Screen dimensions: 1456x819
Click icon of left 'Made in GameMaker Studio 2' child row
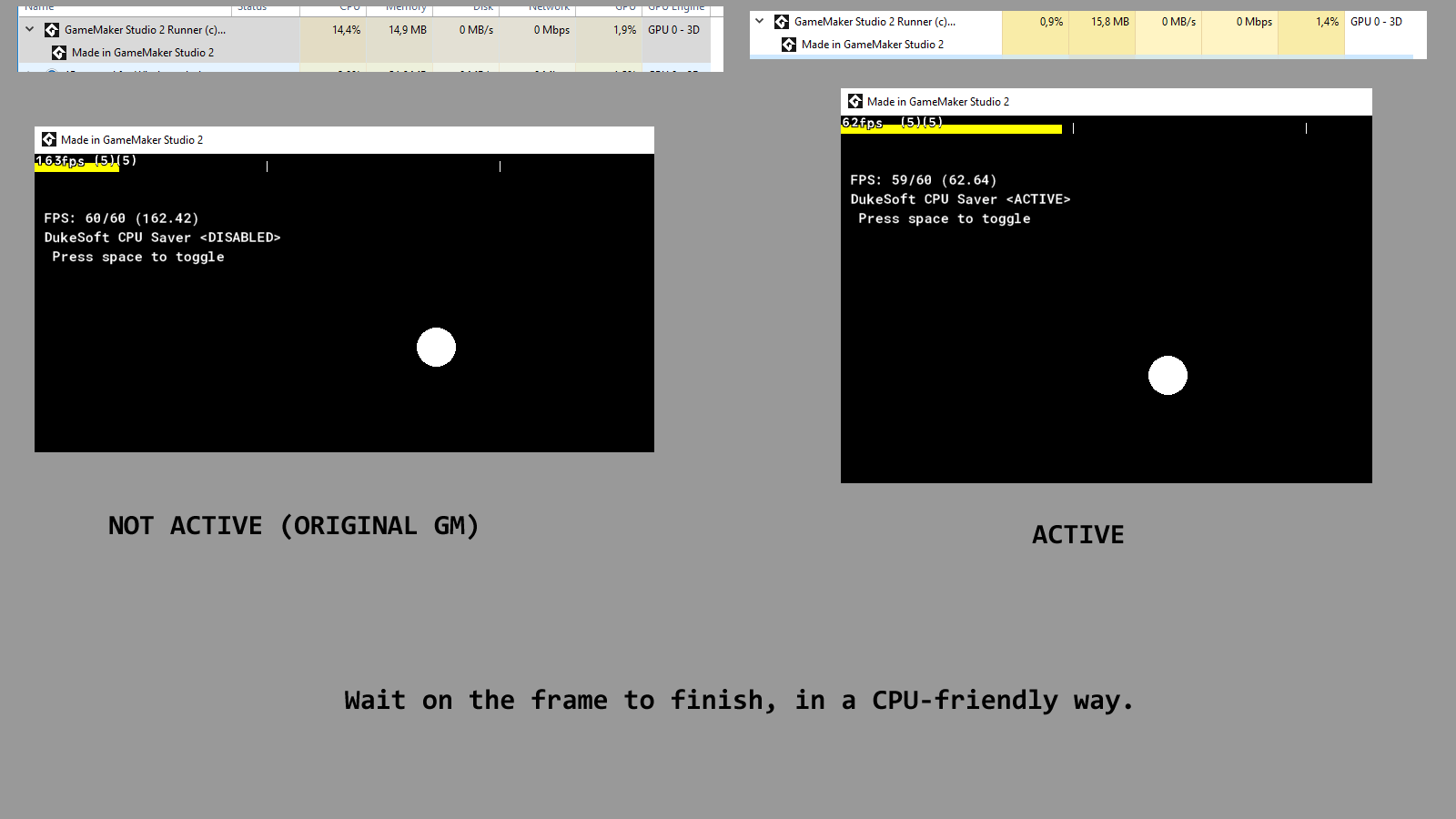pos(59,53)
